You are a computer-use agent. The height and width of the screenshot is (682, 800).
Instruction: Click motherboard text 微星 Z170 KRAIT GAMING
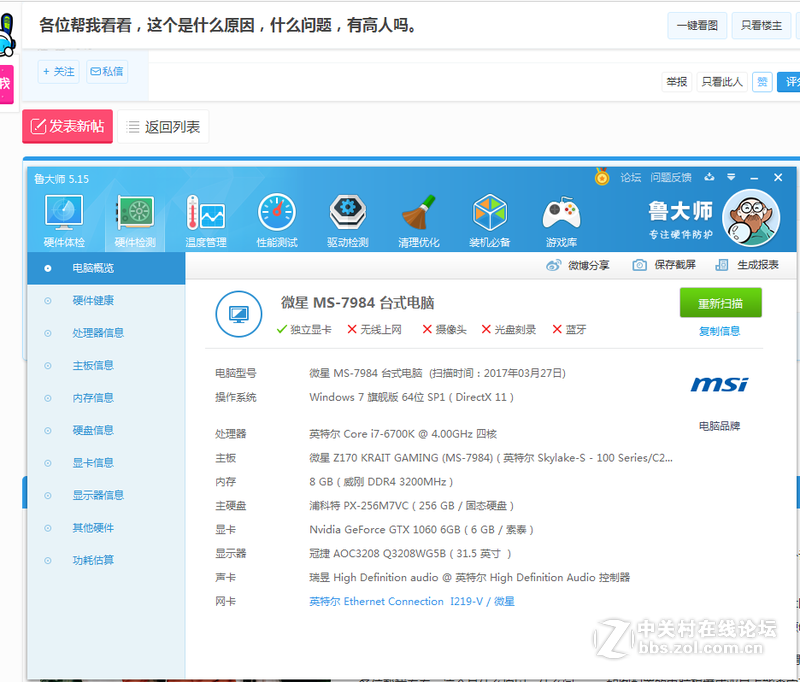tap(491, 458)
